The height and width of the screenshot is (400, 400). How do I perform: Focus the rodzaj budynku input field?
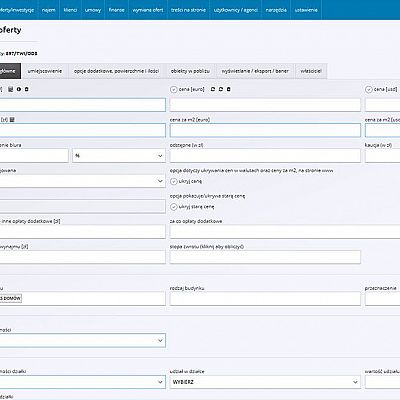coord(265,299)
